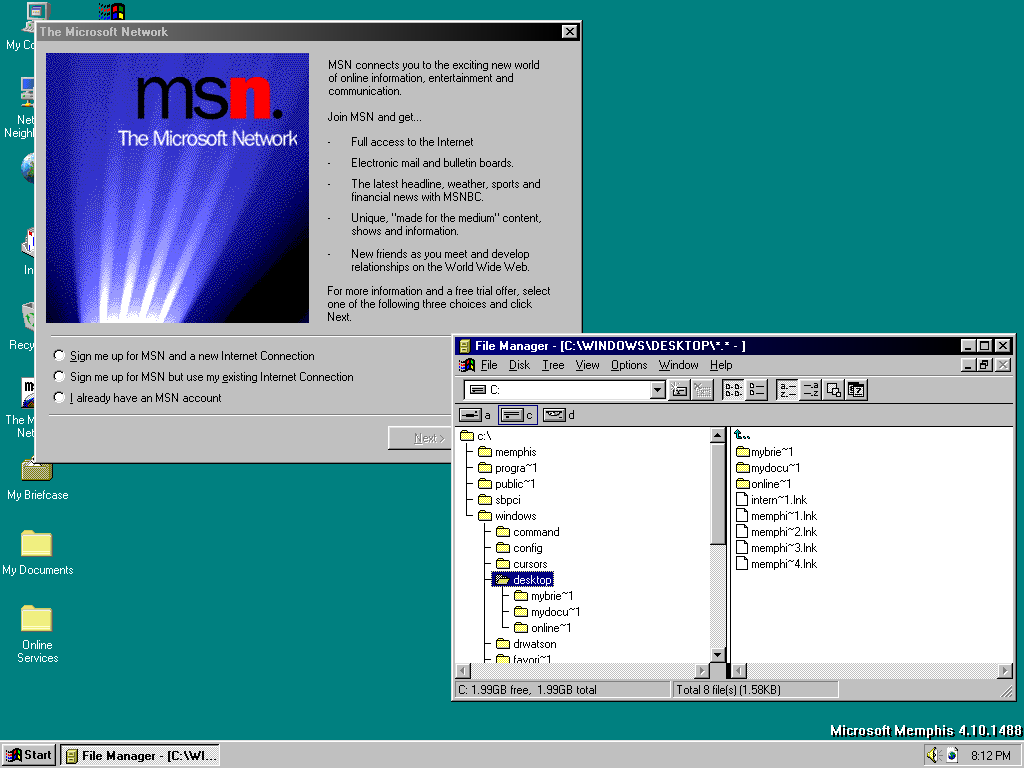Image resolution: width=1024 pixels, height=768 pixels.
Task: Sort files by date toolbar icon
Action: click(x=856, y=390)
